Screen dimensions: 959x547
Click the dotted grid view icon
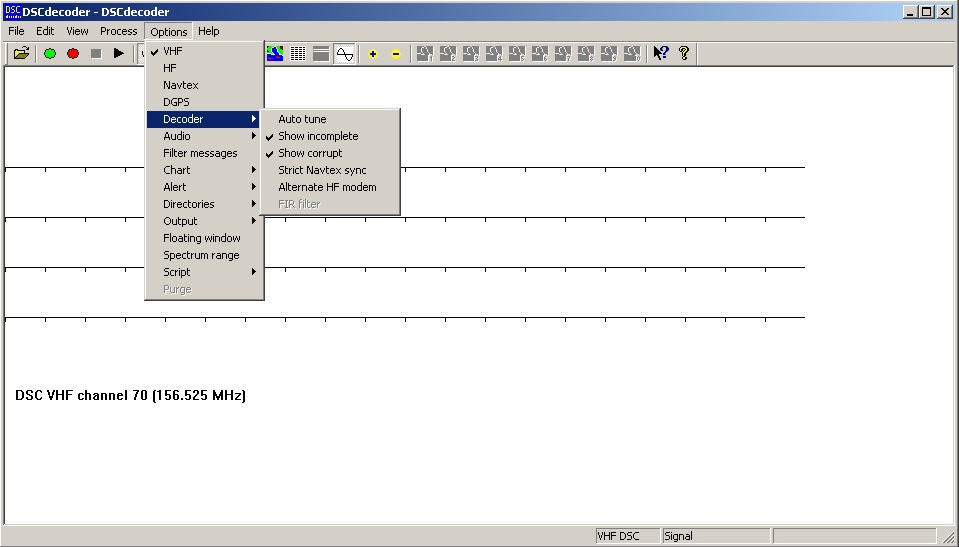(298, 54)
